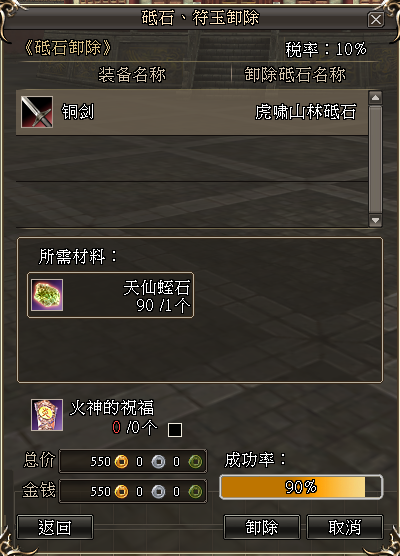Click the 天仙蛭石 green stone icon
The height and width of the screenshot is (556, 400).
pos(47,295)
